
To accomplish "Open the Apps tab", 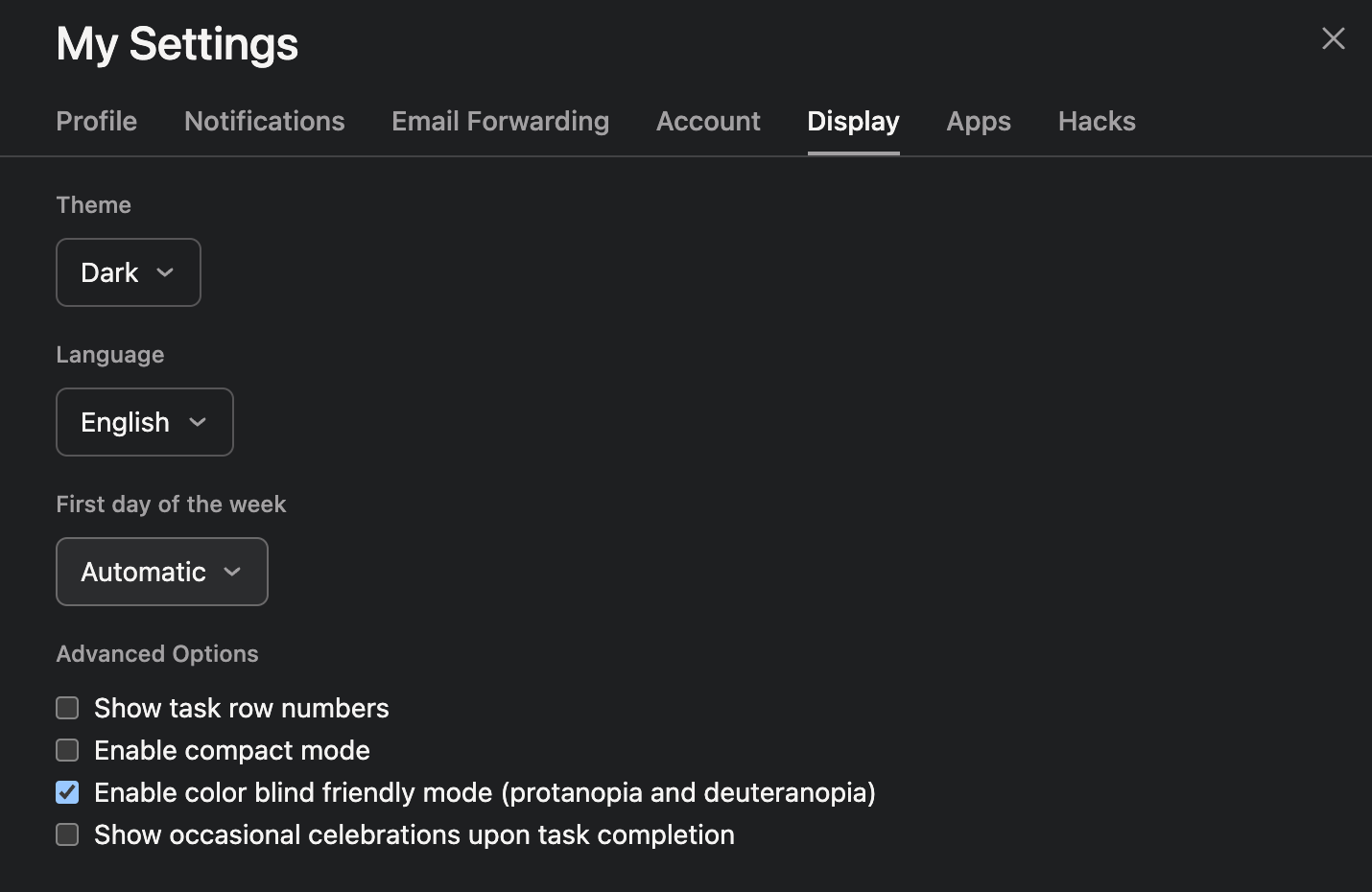I will point(979,121).
